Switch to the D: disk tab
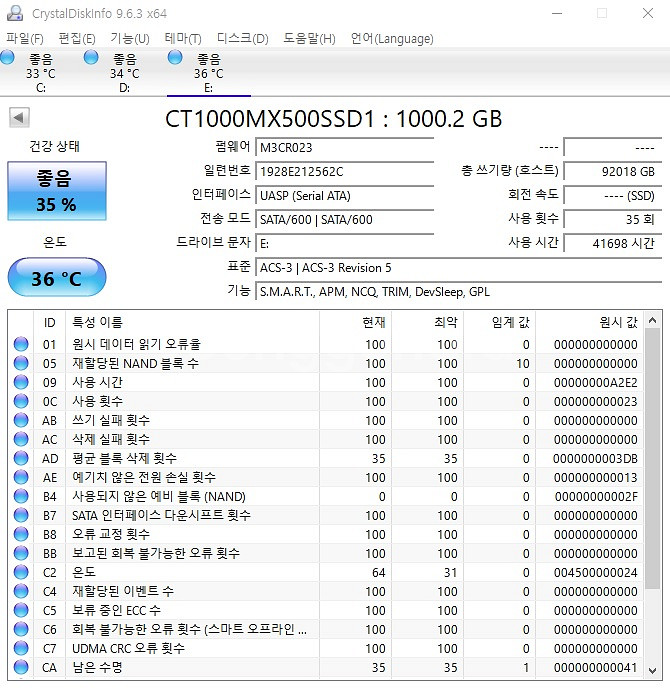Viewport: 670px width, 688px height. [x=125, y=72]
